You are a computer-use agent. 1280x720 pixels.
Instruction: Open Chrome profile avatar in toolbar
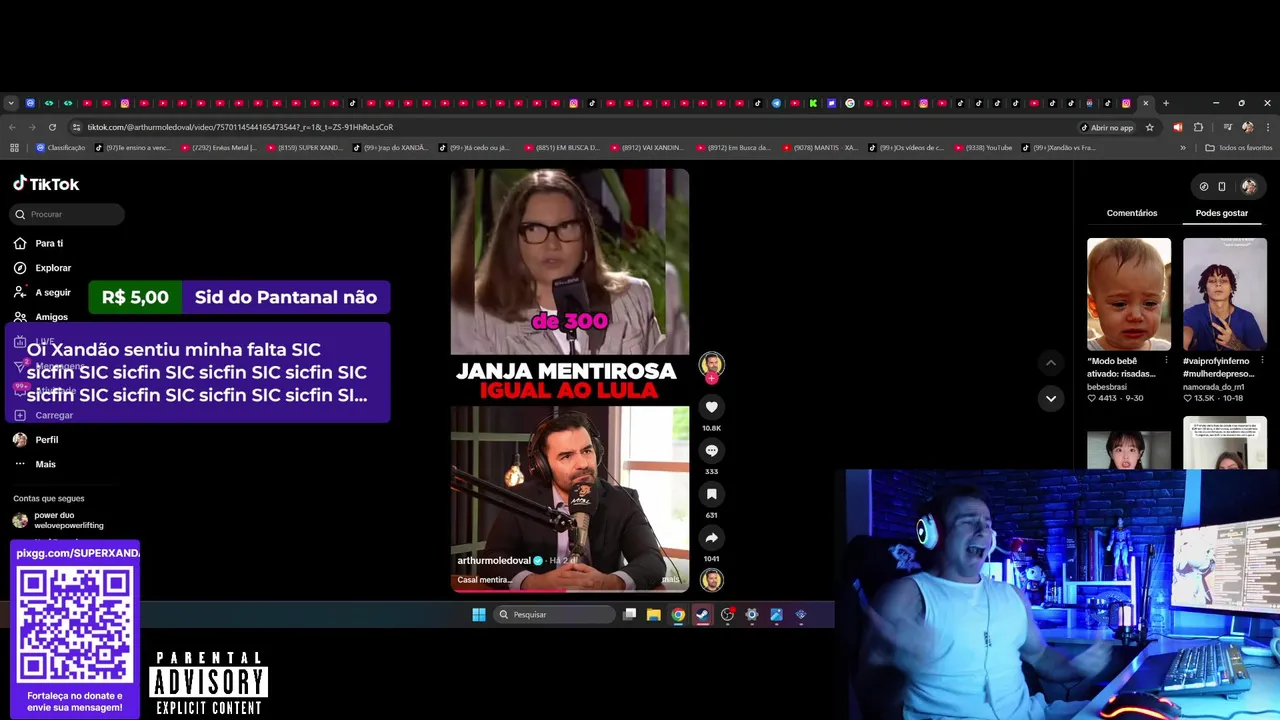coord(1247,127)
